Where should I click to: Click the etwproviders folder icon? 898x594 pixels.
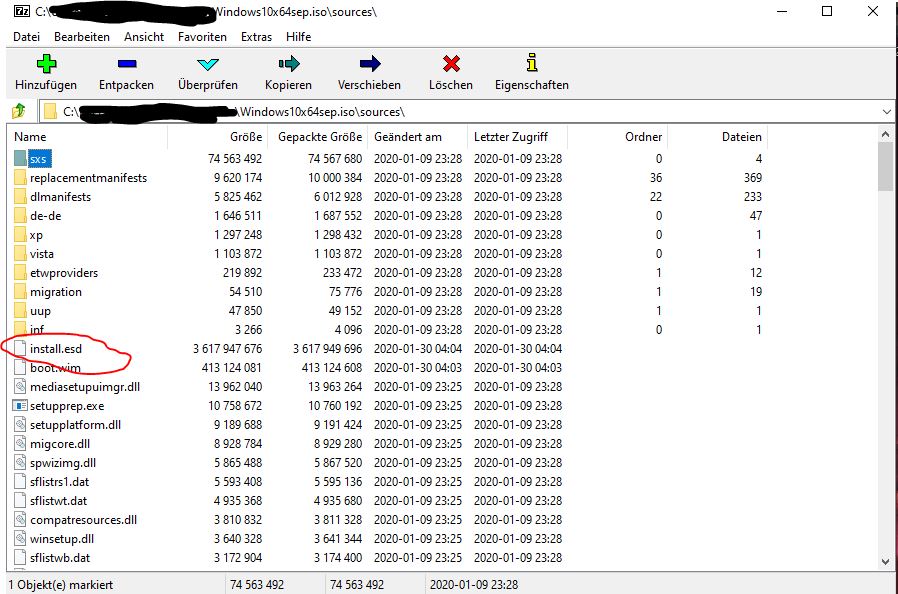20,273
